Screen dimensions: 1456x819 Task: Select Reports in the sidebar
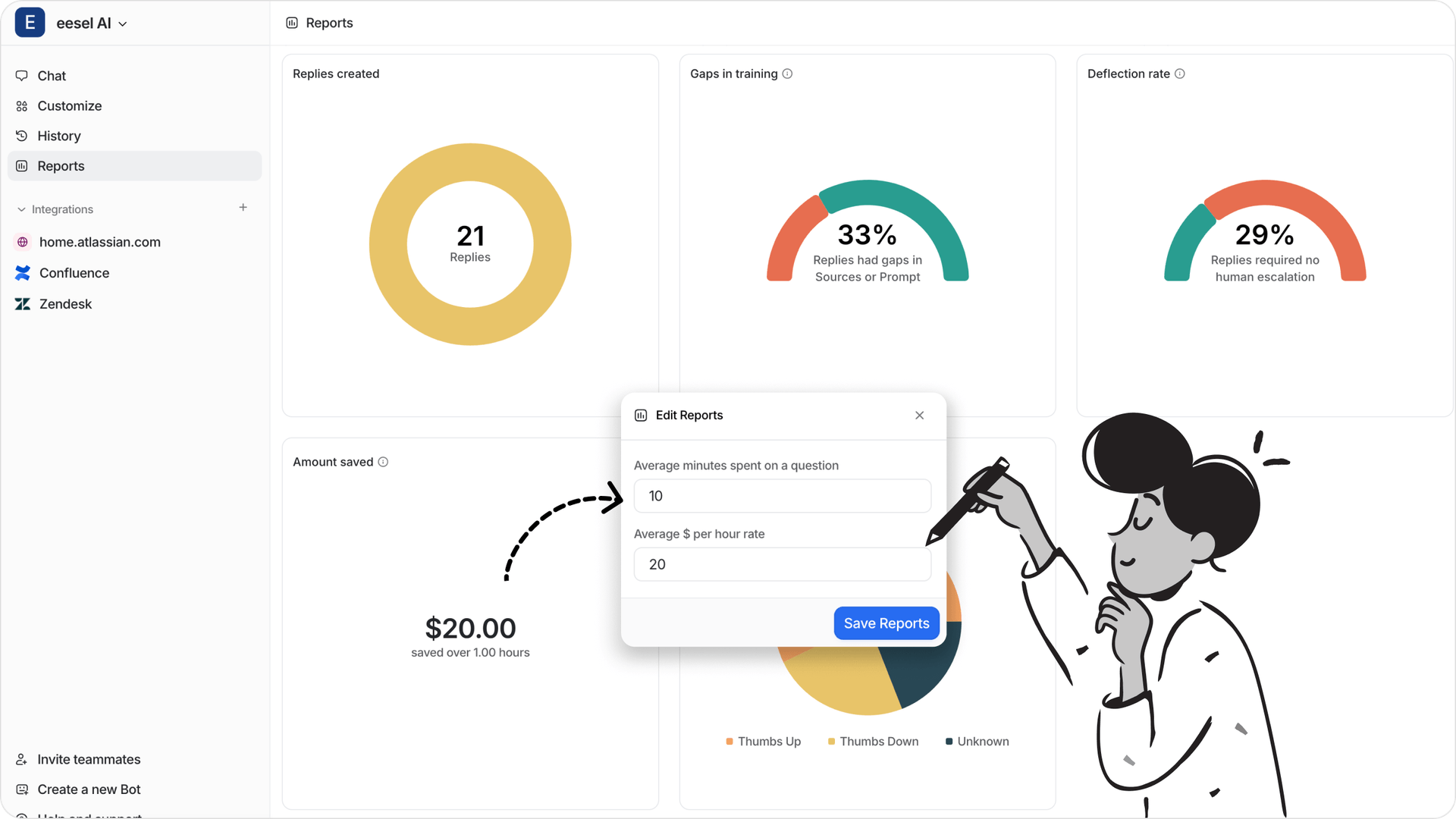pyautogui.click(x=134, y=166)
